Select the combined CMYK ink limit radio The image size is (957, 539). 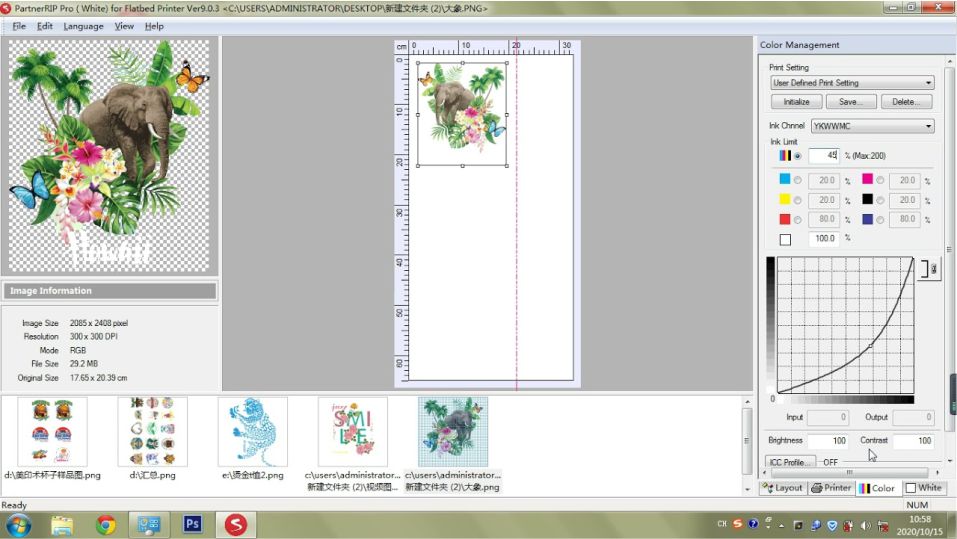coord(797,156)
